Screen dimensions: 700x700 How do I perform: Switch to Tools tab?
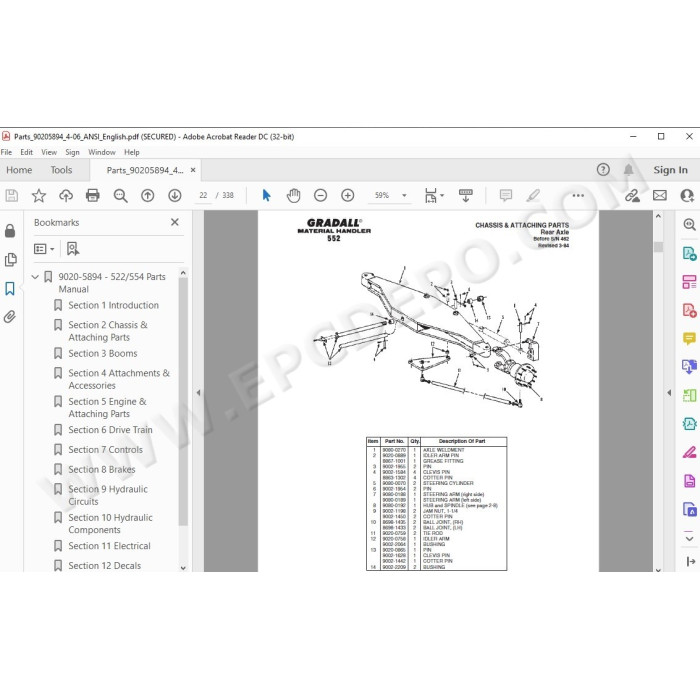click(x=61, y=170)
